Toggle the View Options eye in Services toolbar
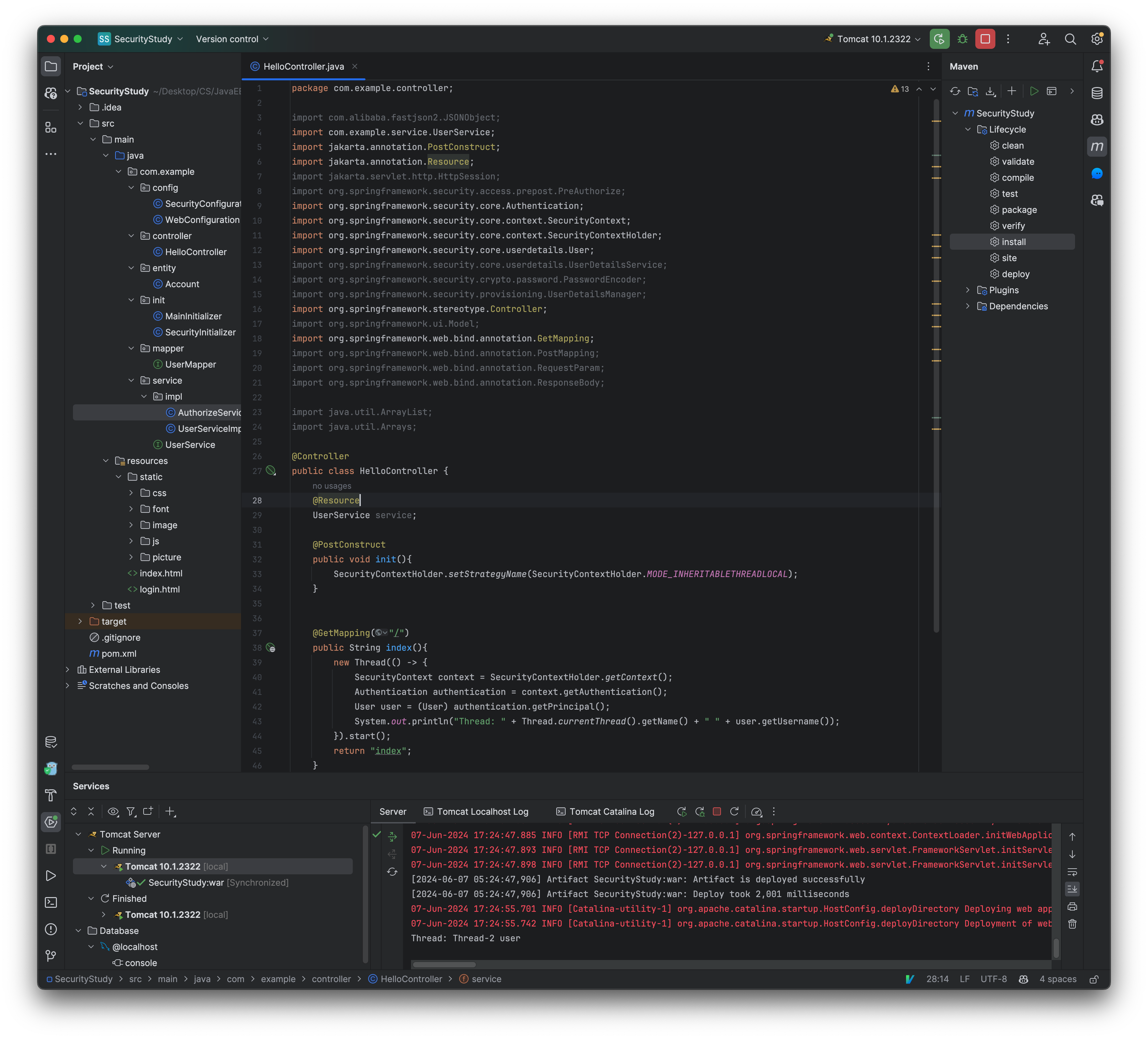1148x1039 pixels. pyautogui.click(x=113, y=811)
